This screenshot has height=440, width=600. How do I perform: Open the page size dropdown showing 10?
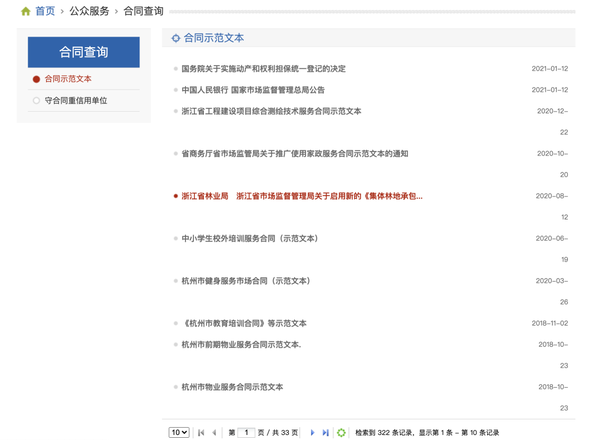point(179,432)
